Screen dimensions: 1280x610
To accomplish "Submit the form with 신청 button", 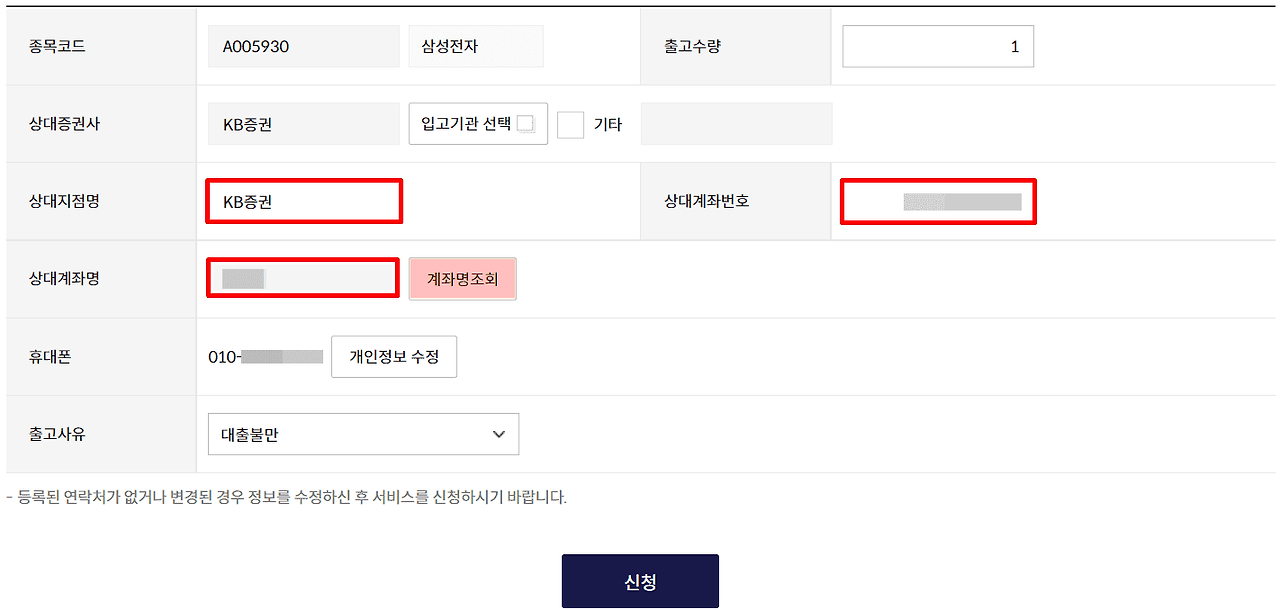I will point(640,581).
